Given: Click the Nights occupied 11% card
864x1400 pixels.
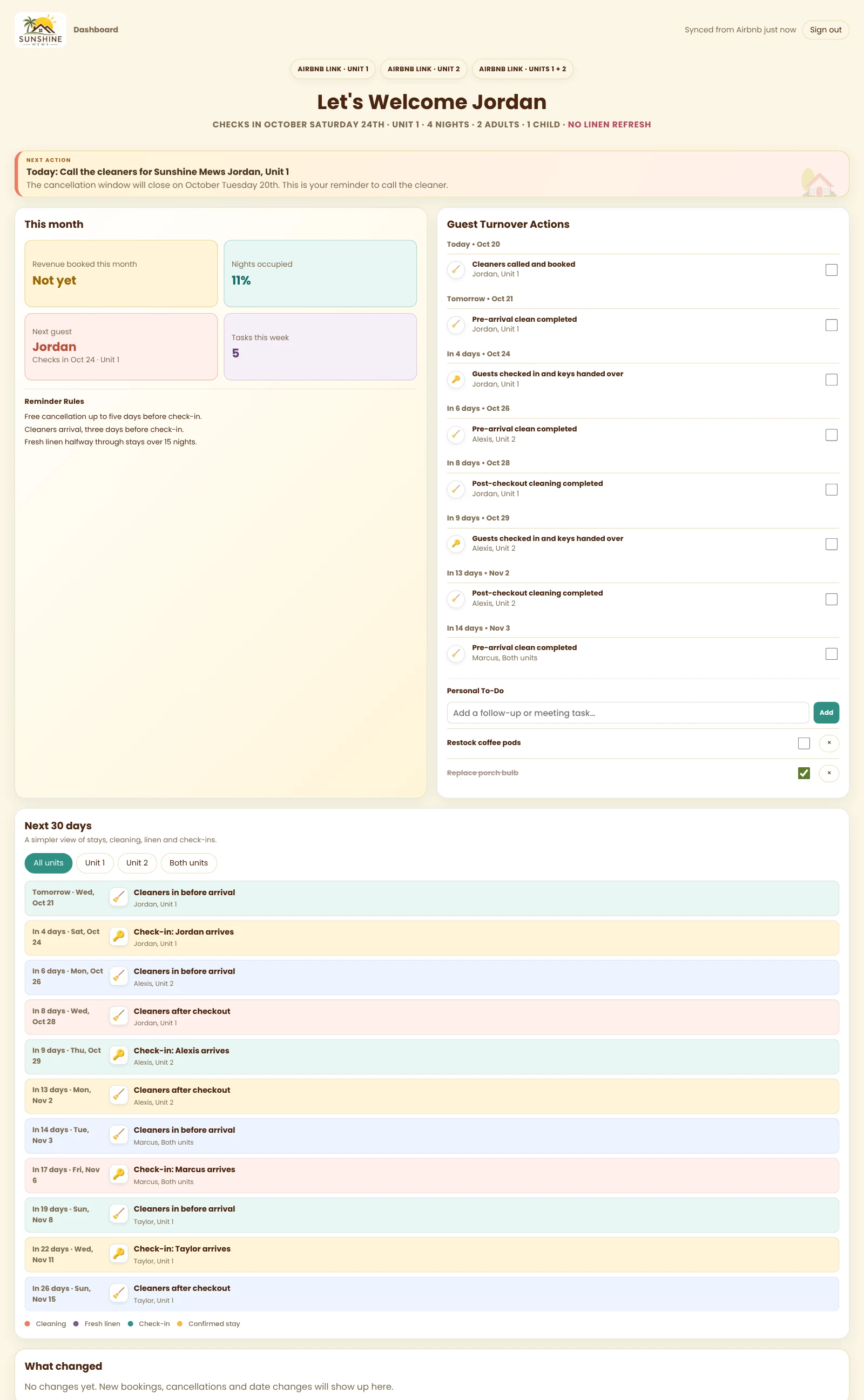Looking at the screenshot, I should [x=320, y=273].
